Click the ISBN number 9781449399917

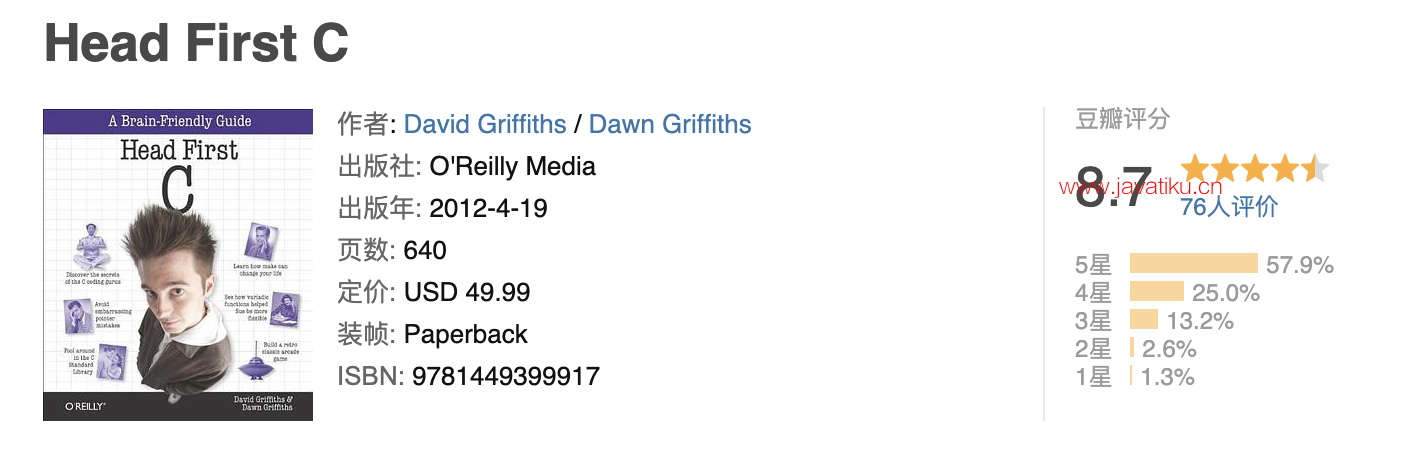pos(505,376)
